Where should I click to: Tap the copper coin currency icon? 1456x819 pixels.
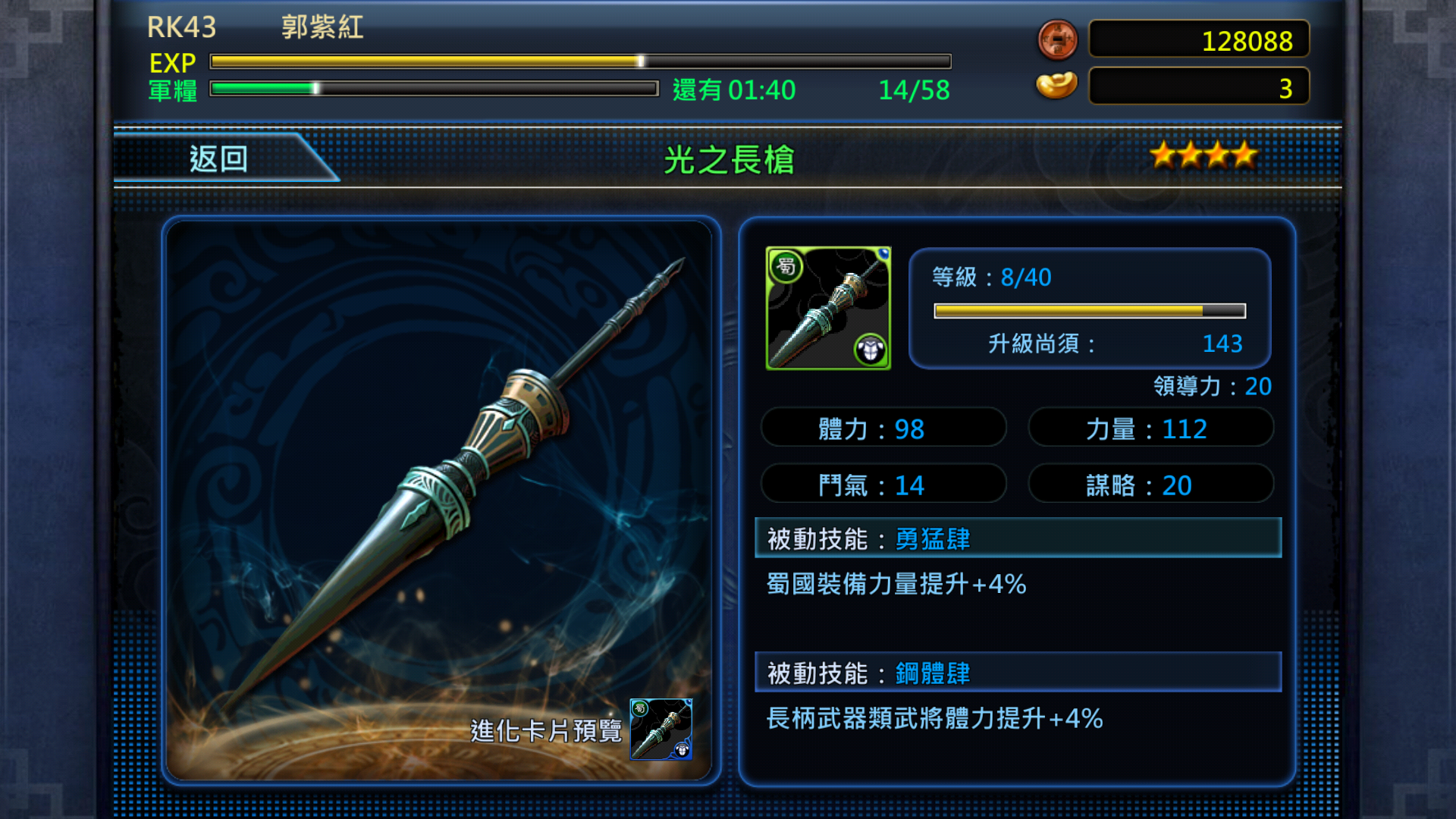coord(1057,39)
